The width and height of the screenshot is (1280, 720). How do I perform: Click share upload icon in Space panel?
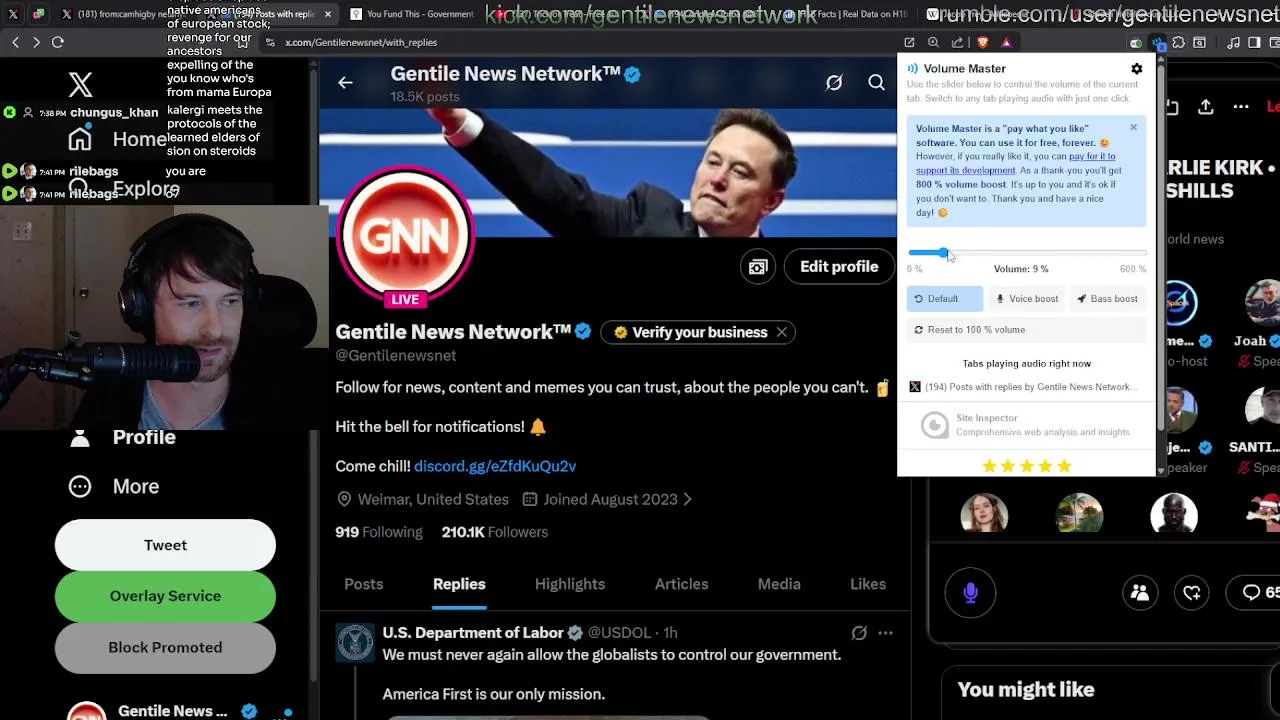pos(1206,107)
